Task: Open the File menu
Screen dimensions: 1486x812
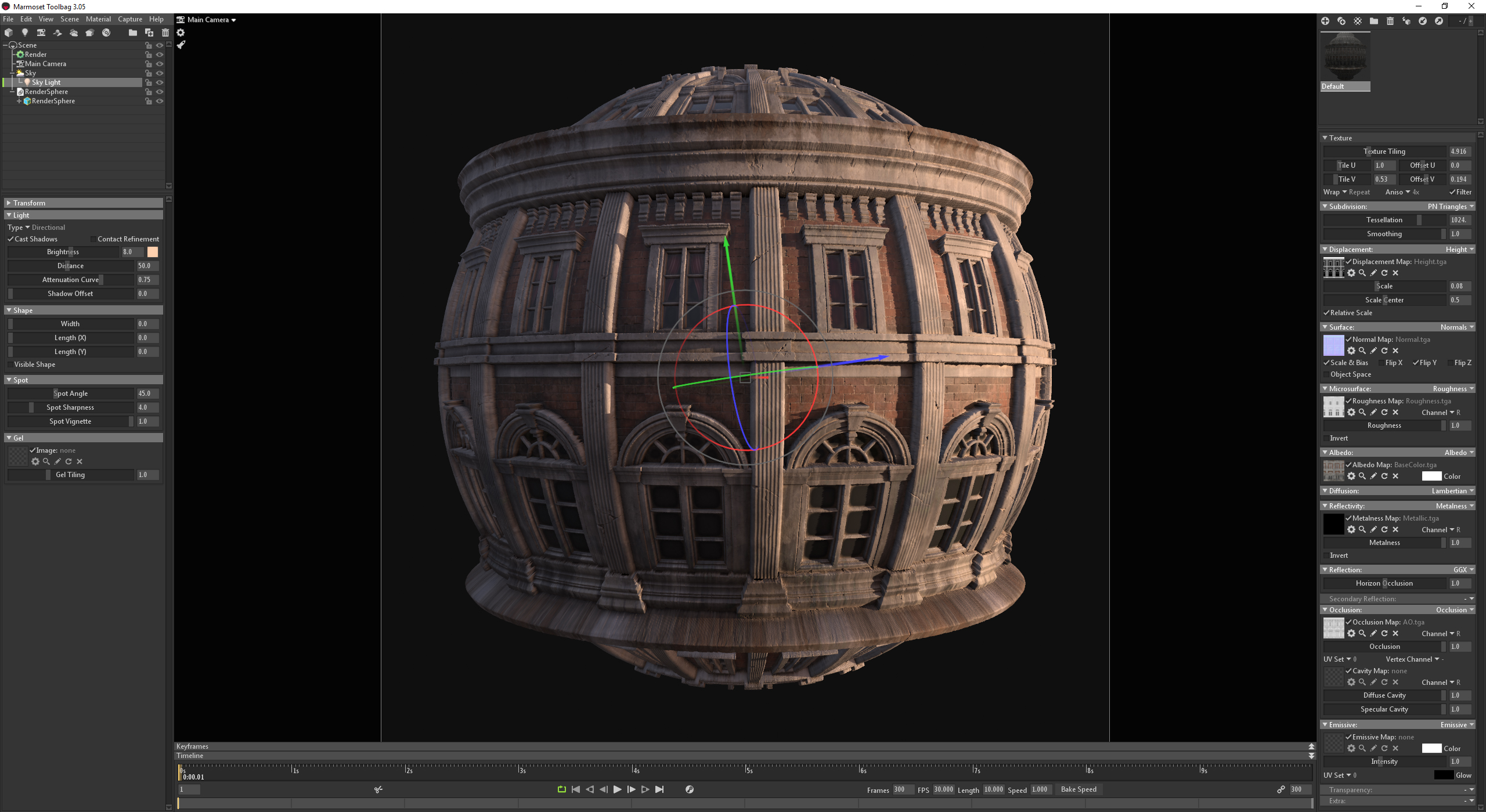Action: tap(8, 19)
